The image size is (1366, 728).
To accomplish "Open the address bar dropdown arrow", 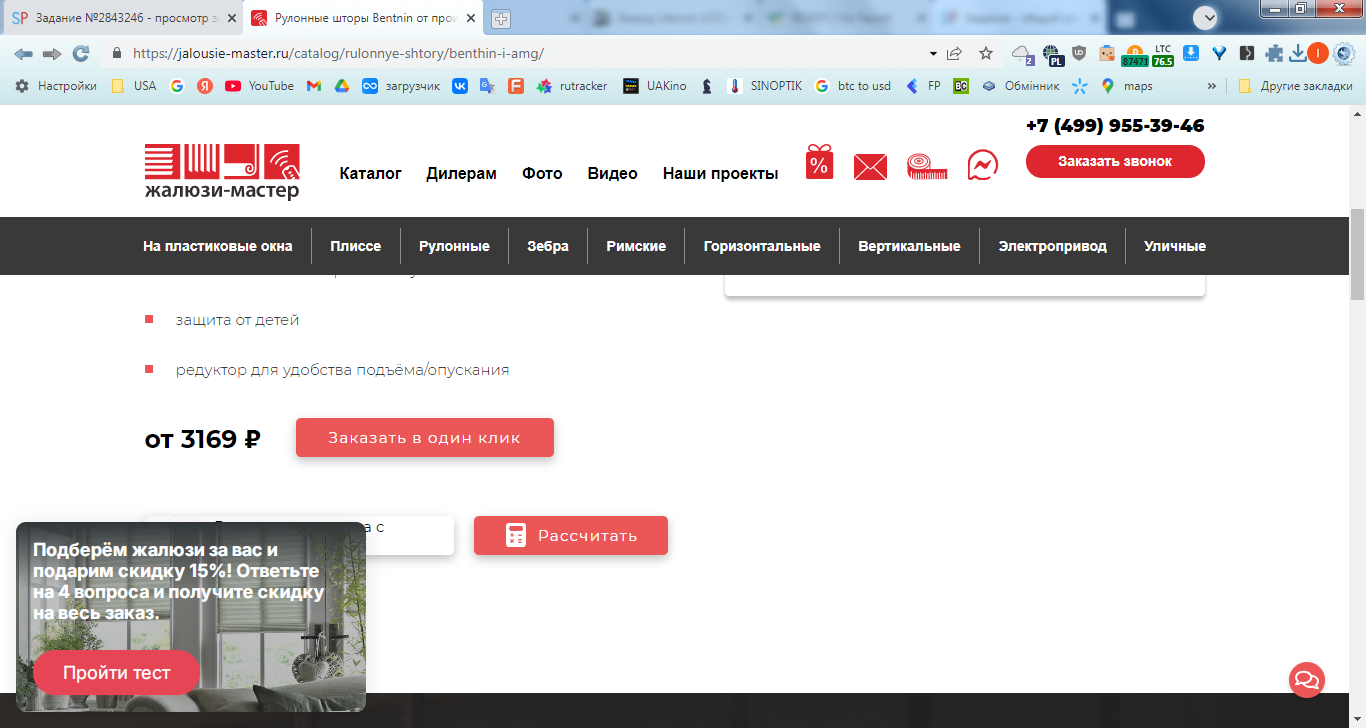I will click(x=933, y=53).
